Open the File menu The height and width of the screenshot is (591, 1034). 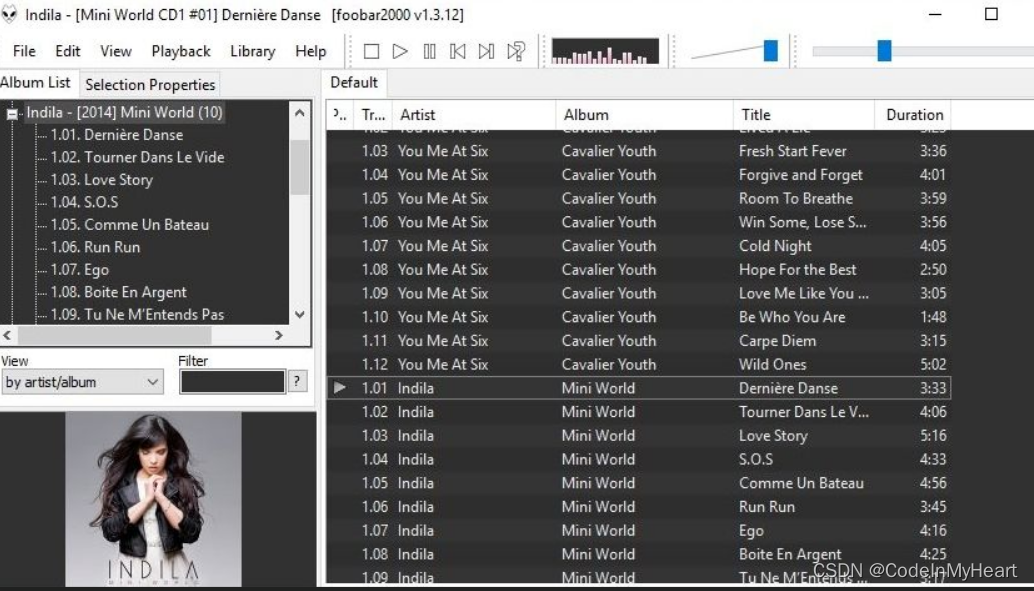tap(24, 51)
